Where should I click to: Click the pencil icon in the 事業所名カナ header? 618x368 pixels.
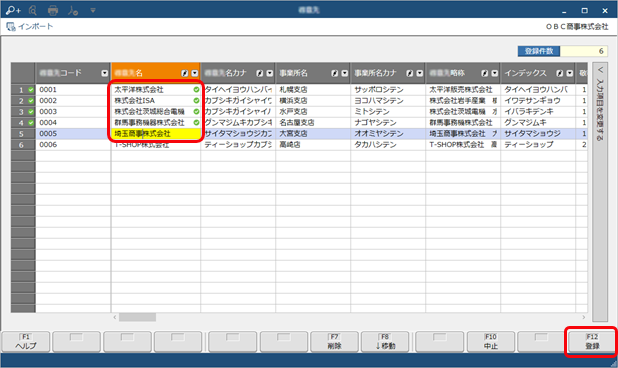(x=410, y=73)
